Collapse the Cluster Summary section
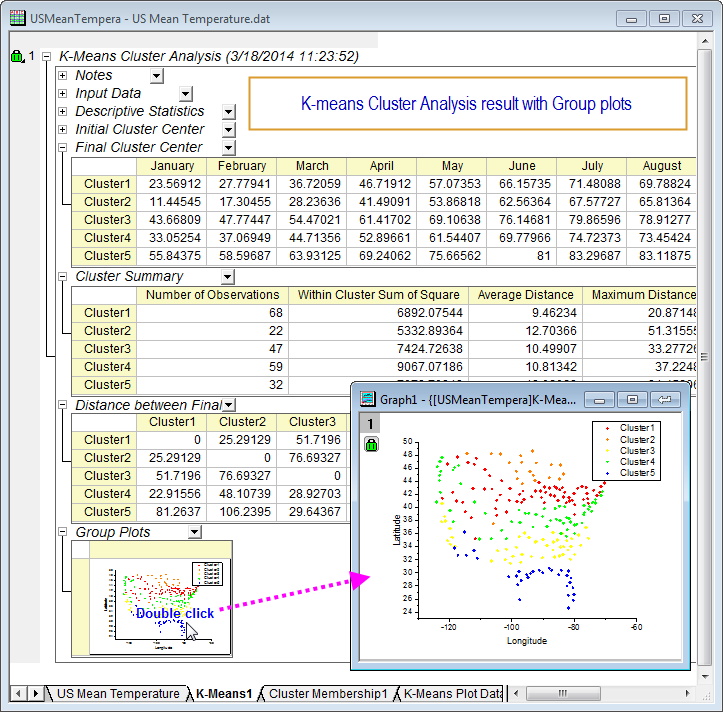This screenshot has width=723, height=712. pos(63,277)
